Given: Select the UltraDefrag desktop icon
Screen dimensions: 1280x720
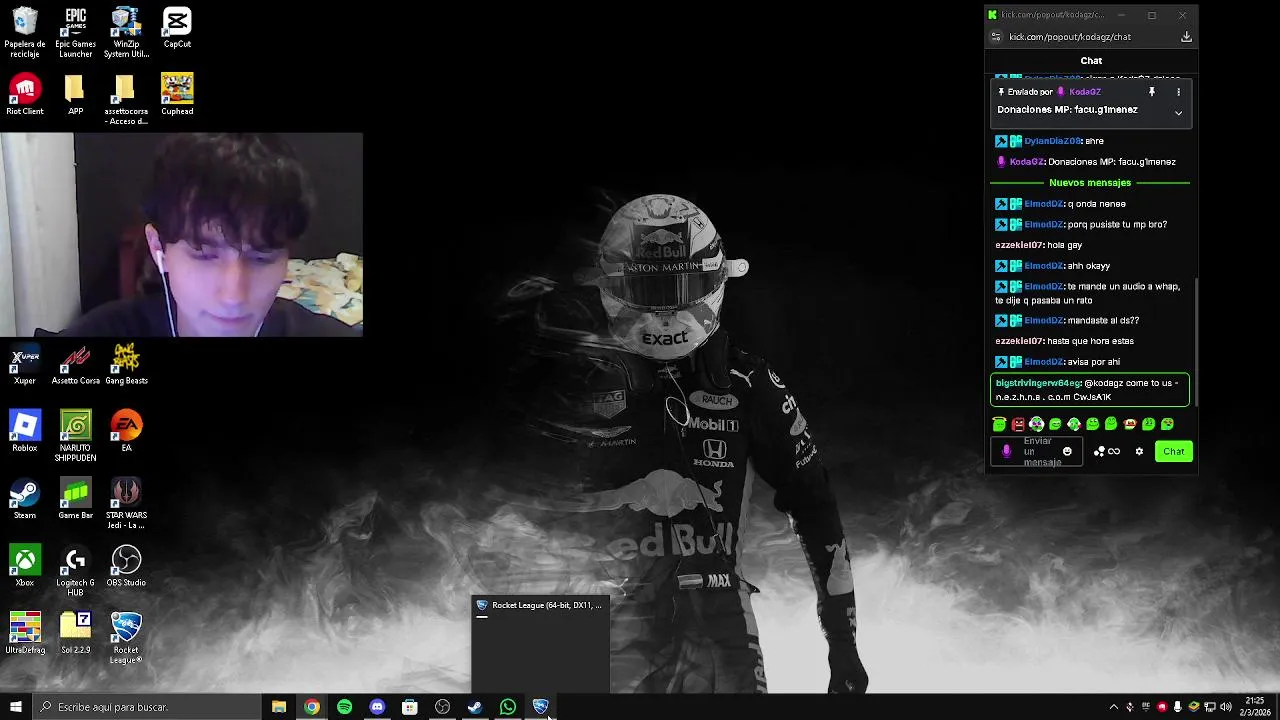Looking at the screenshot, I should pyautogui.click(x=25, y=633).
